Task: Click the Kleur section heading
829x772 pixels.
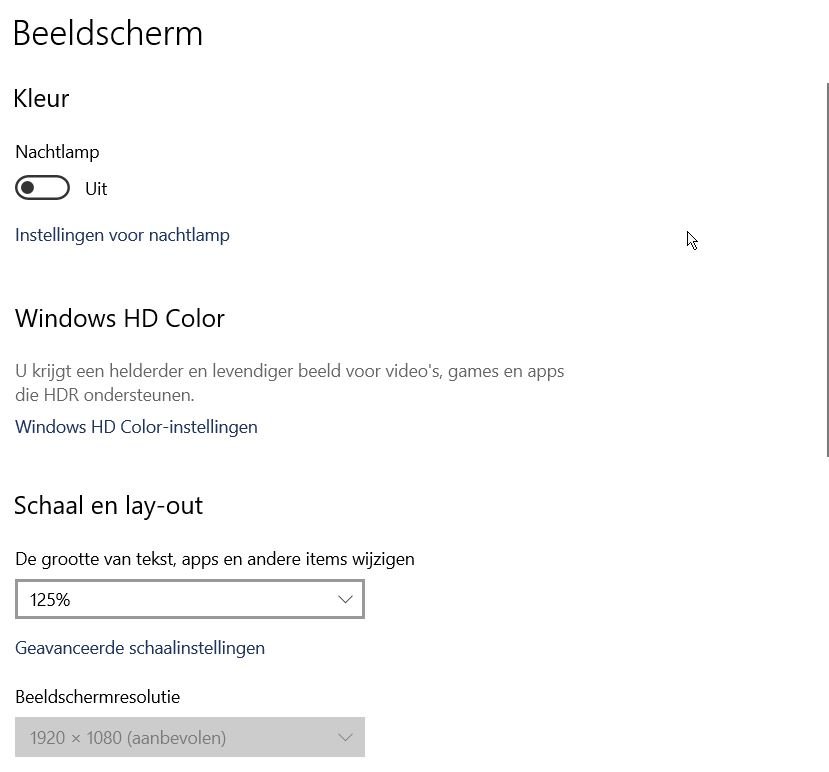Action: pos(41,98)
